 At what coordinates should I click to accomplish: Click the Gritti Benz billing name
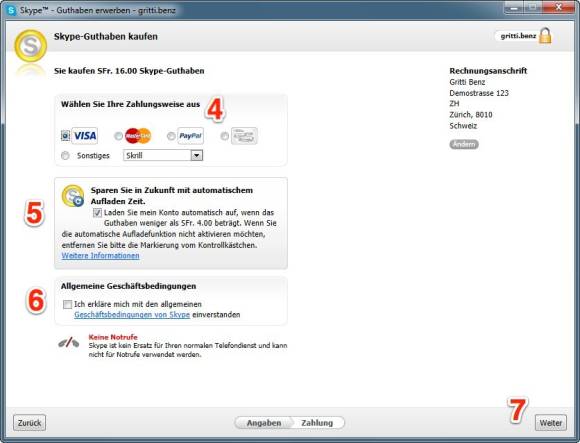pyautogui.click(x=467, y=82)
